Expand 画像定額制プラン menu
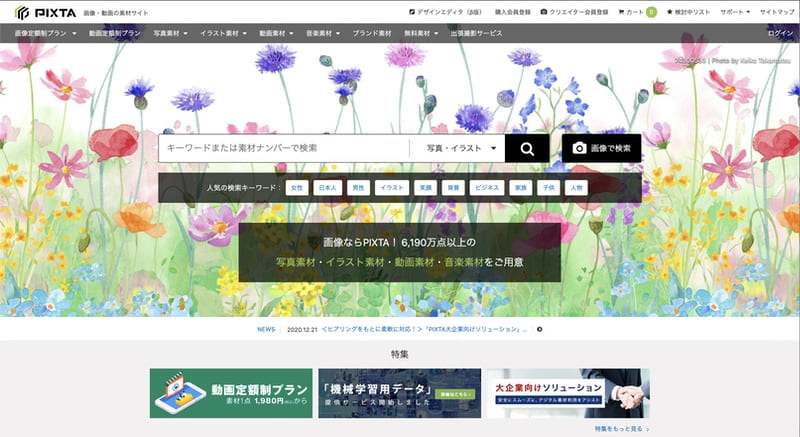Screen dimensions: 800x437 coord(45,33)
